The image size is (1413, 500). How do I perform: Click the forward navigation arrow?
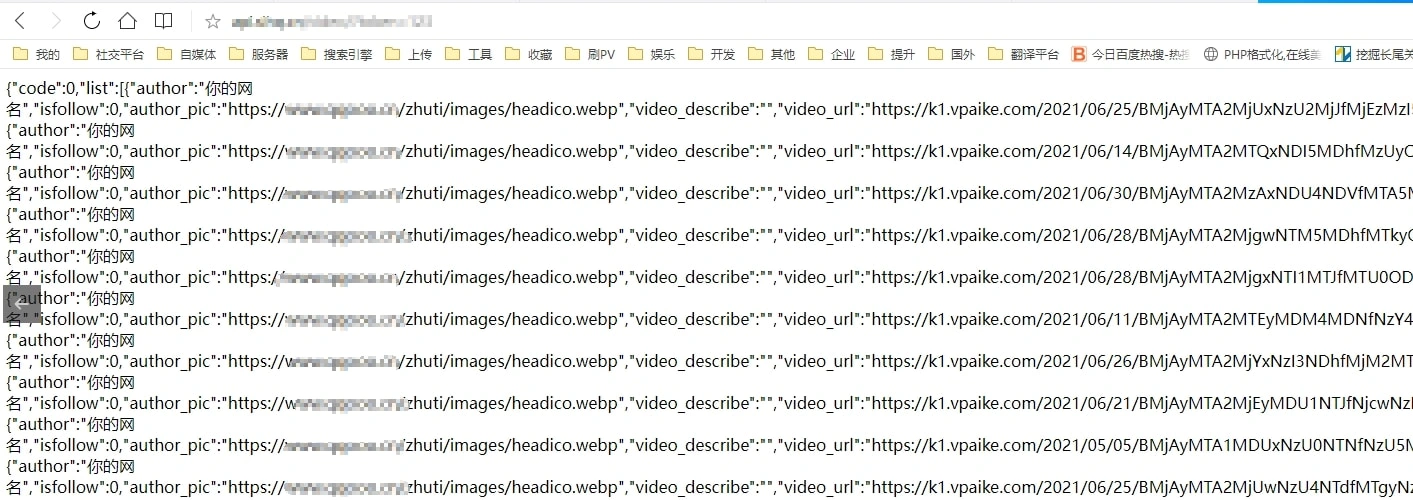(55, 21)
